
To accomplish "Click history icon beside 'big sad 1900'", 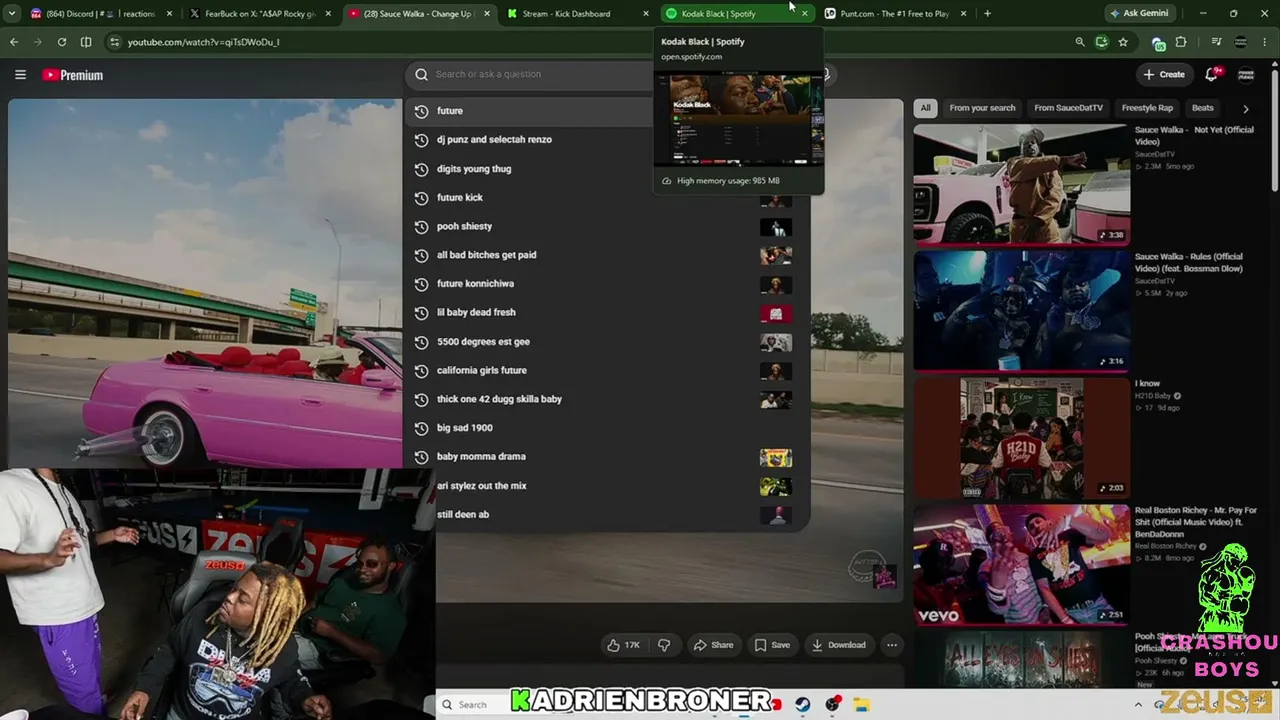I will tap(421, 428).
